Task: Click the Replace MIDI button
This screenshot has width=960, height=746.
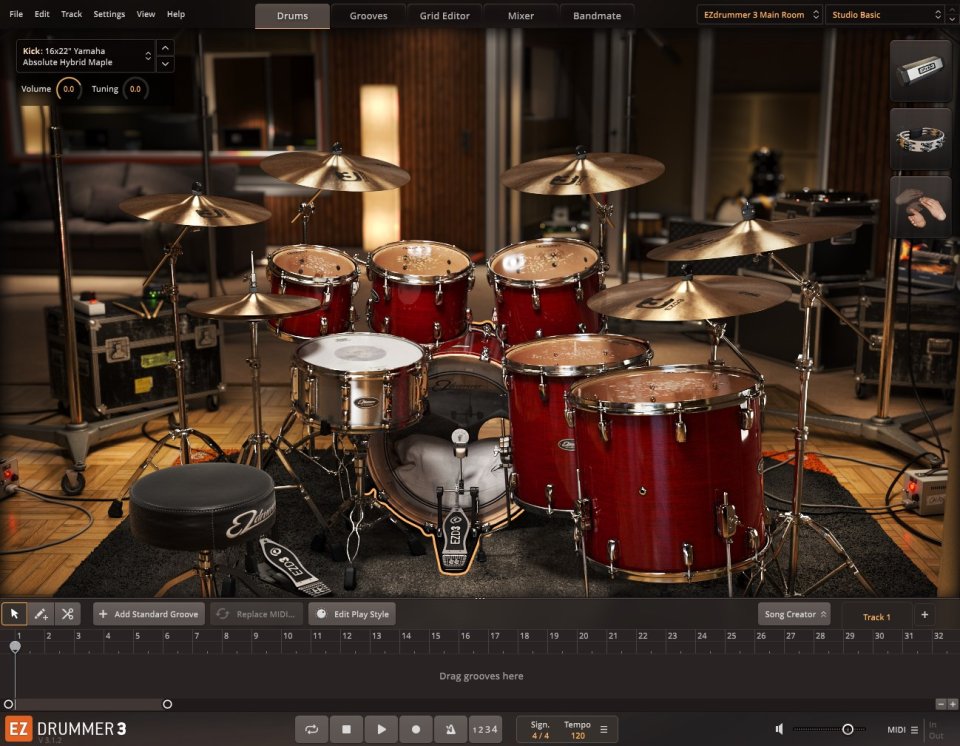Action: 257,614
